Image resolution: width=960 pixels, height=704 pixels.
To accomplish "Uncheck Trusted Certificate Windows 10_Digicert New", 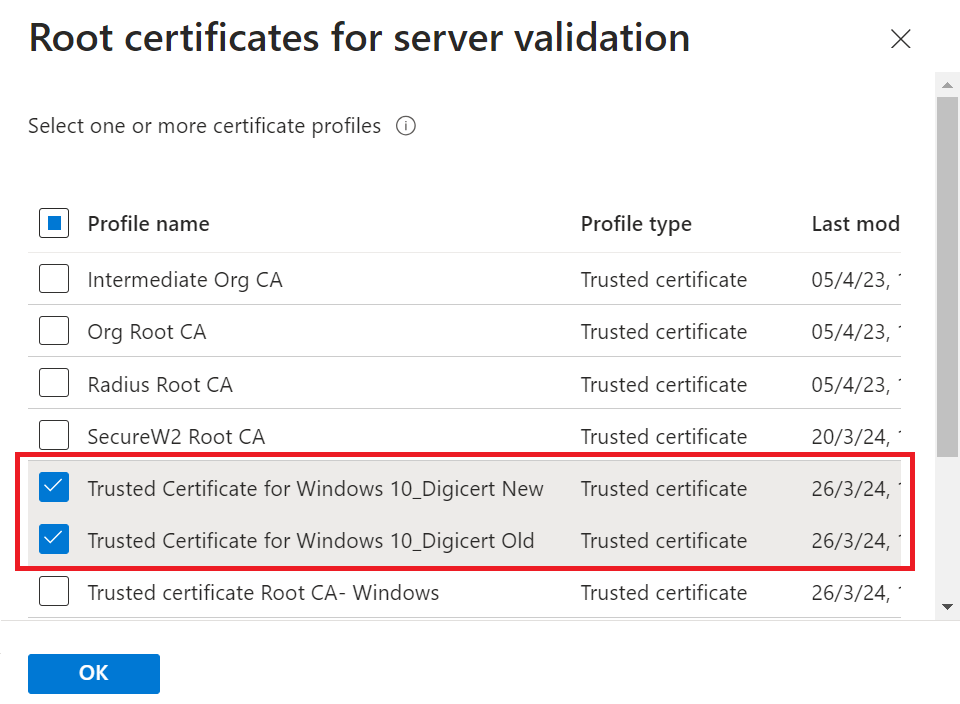I will 54,487.
